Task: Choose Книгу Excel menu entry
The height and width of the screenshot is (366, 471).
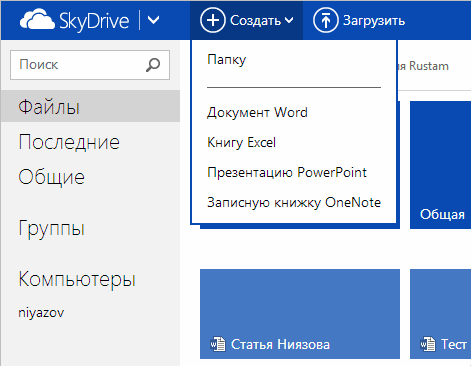Action: tap(241, 143)
